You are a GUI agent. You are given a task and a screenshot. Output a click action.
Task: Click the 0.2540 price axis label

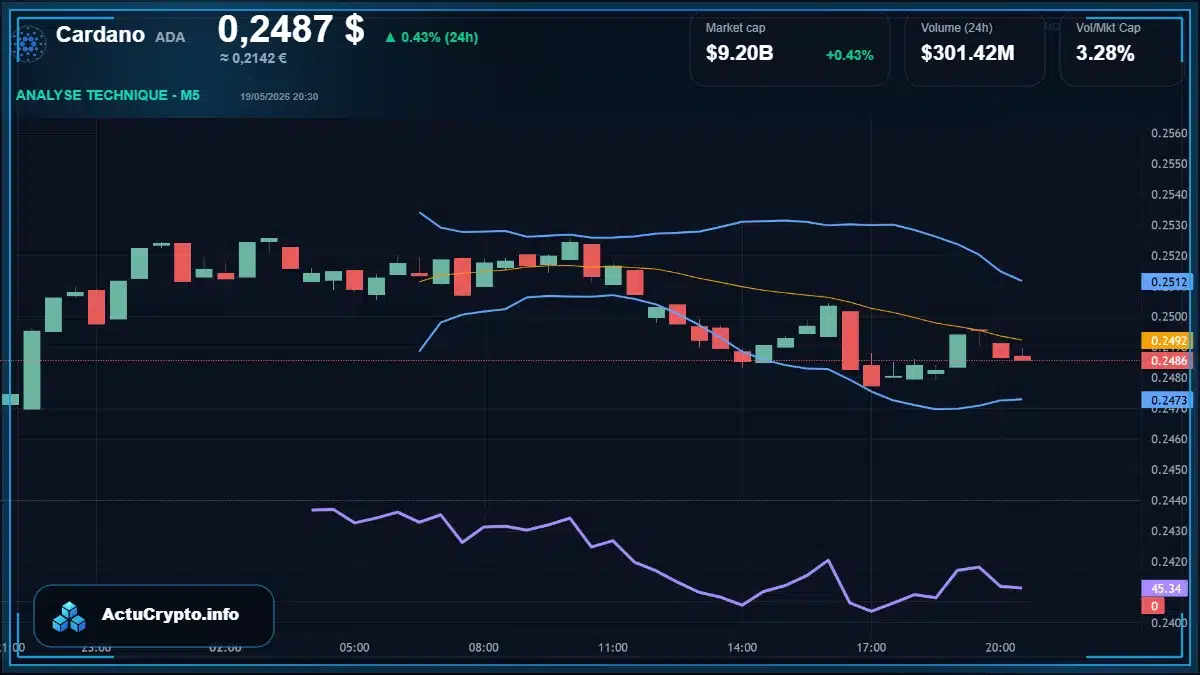click(x=1168, y=194)
